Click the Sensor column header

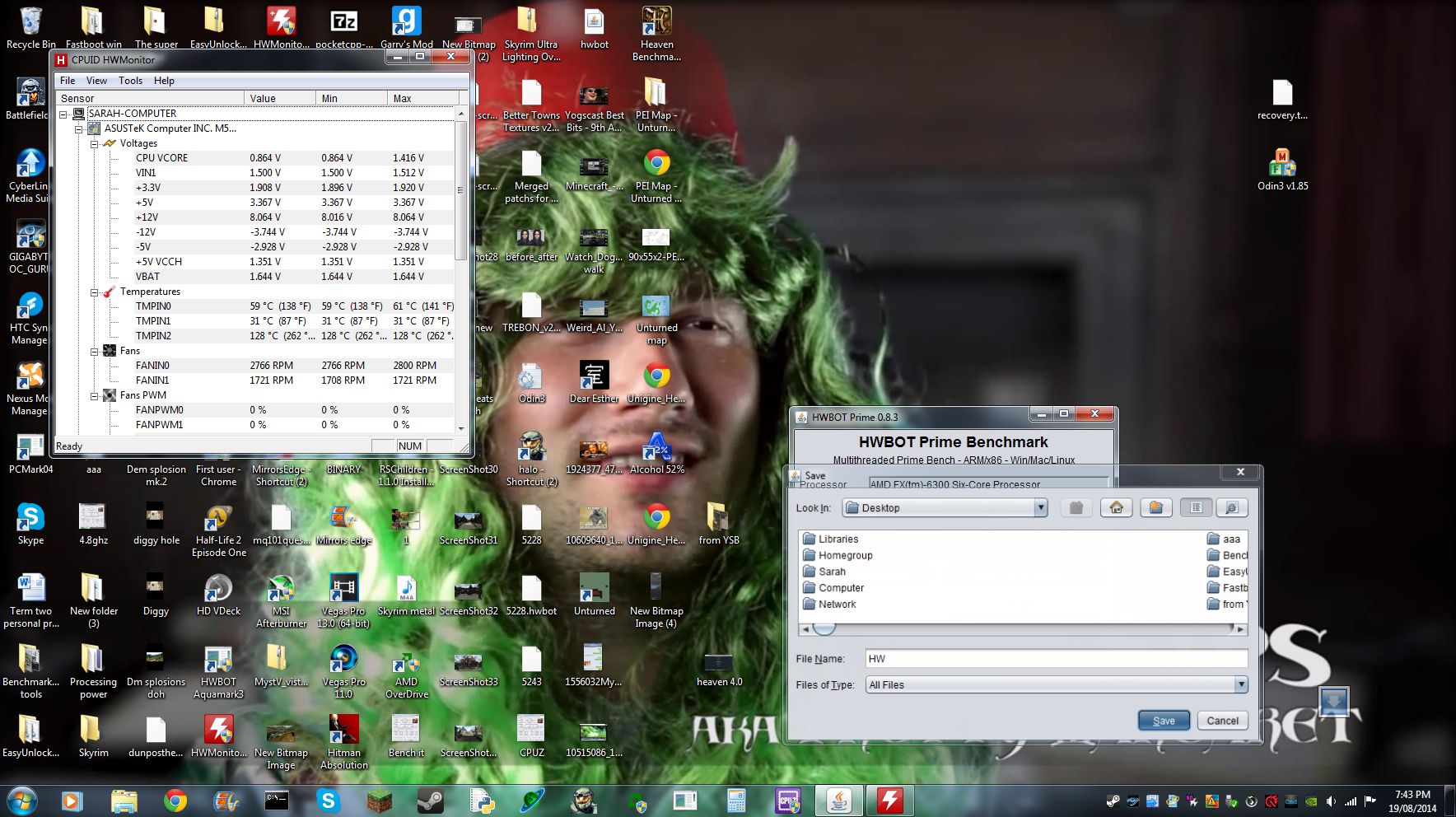[x=150, y=98]
